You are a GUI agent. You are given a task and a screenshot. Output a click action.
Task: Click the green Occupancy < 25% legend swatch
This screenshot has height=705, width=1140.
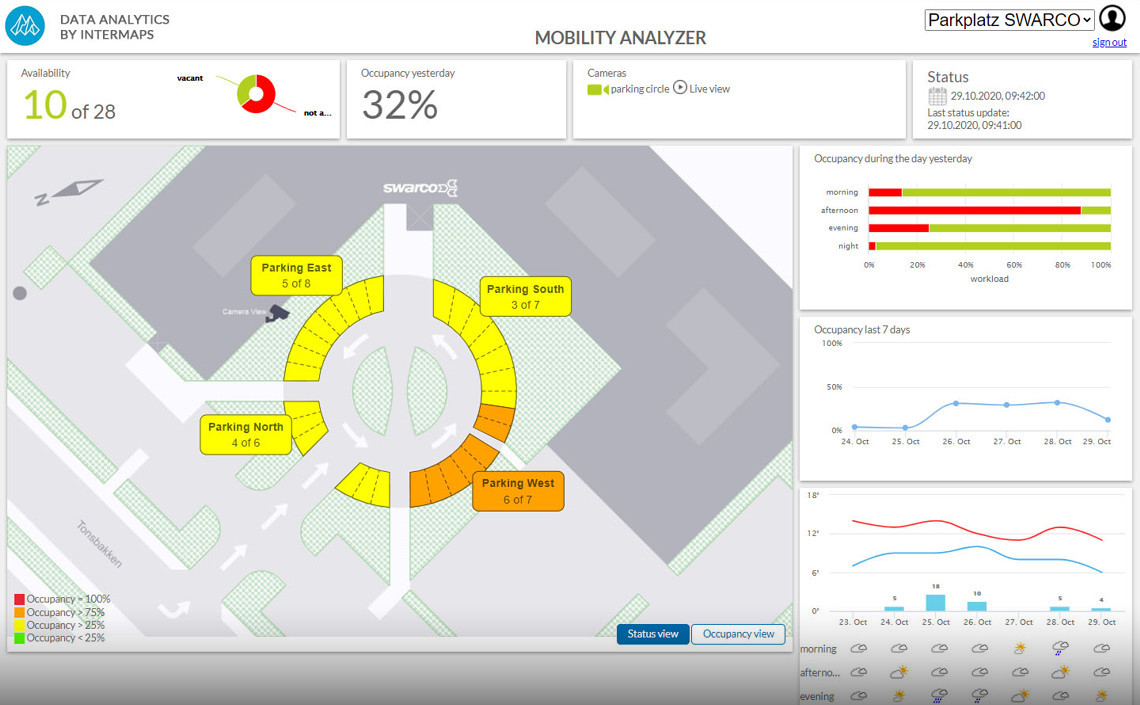(20, 638)
